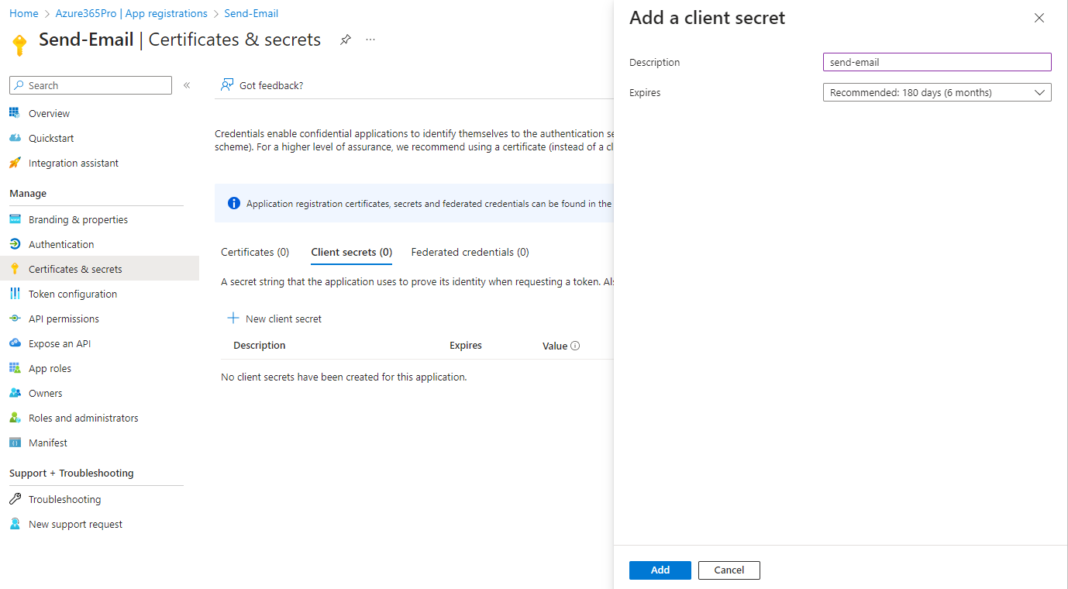Collapse the sidebar with double chevron
Viewport: 1068px width, 589px height.
coord(187,85)
